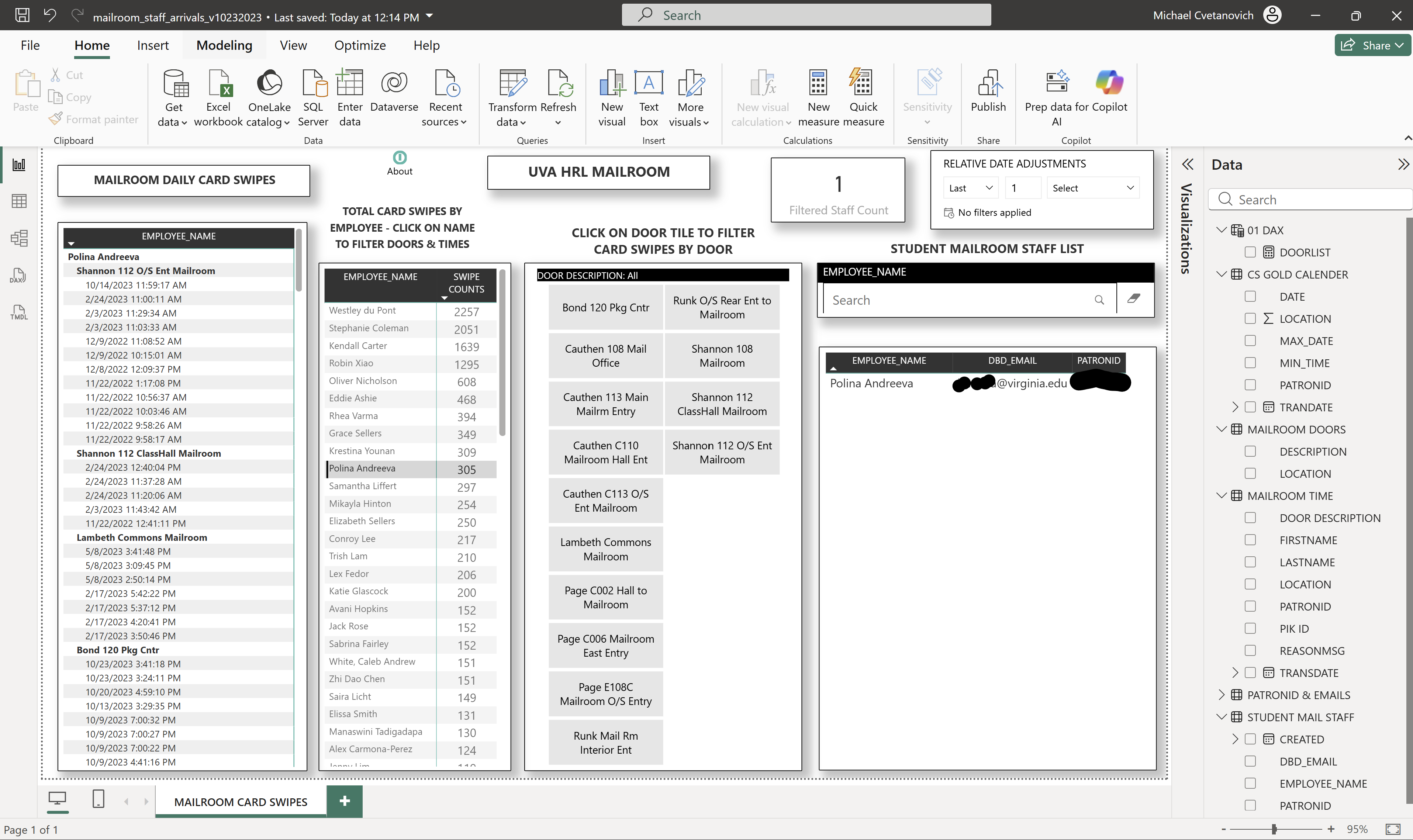Switch to mobile layout icon
This screenshot has height=840, width=1413.
pyautogui.click(x=98, y=799)
